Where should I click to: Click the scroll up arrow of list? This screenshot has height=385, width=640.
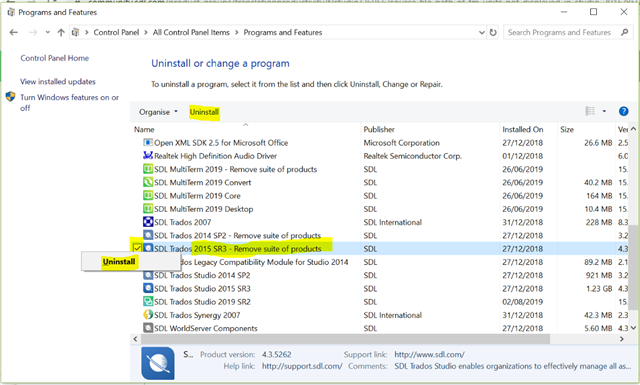[633, 129]
